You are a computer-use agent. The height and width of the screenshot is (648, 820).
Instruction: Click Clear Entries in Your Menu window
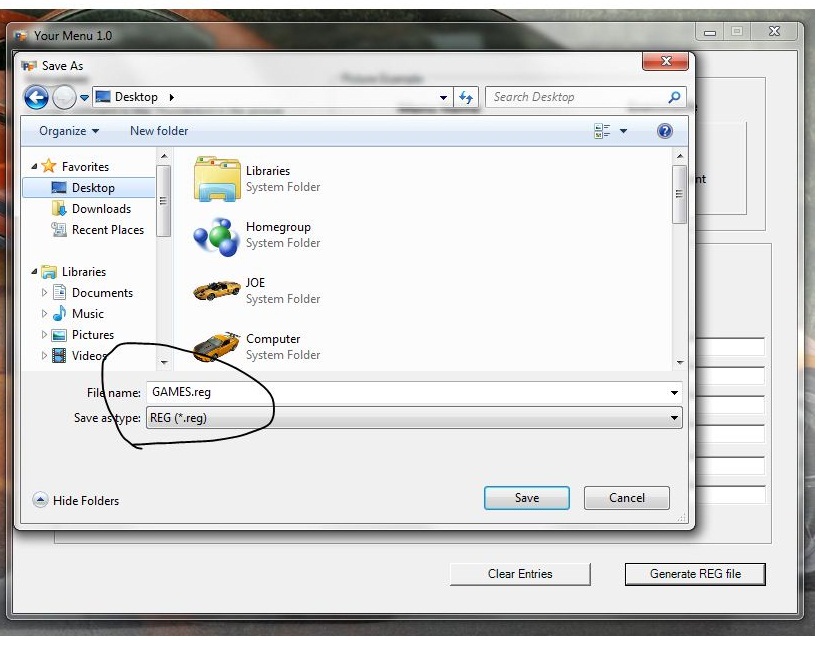click(x=520, y=574)
